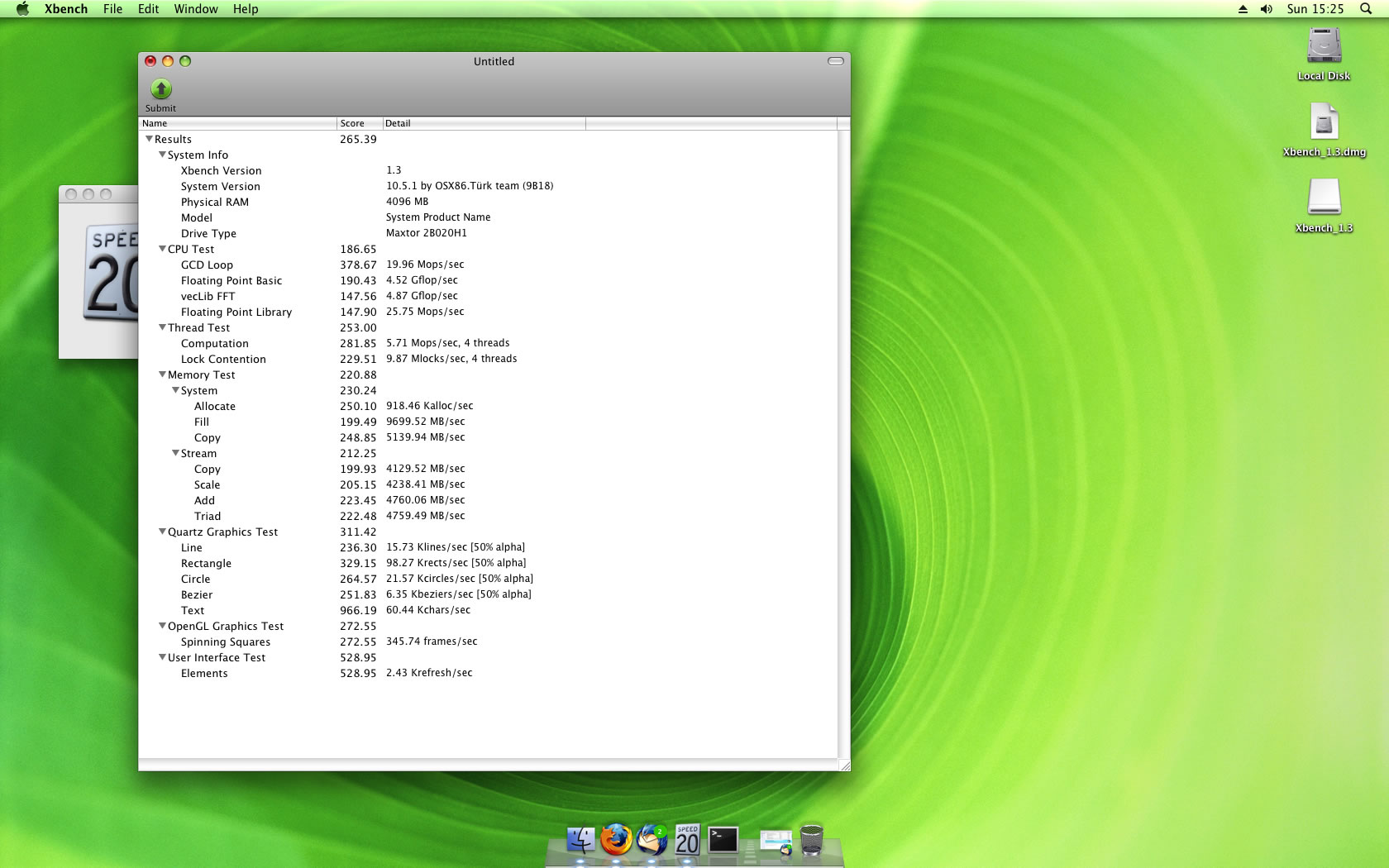Image resolution: width=1389 pixels, height=868 pixels.
Task: Open the Trash in the Dock
Action: coord(812,840)
